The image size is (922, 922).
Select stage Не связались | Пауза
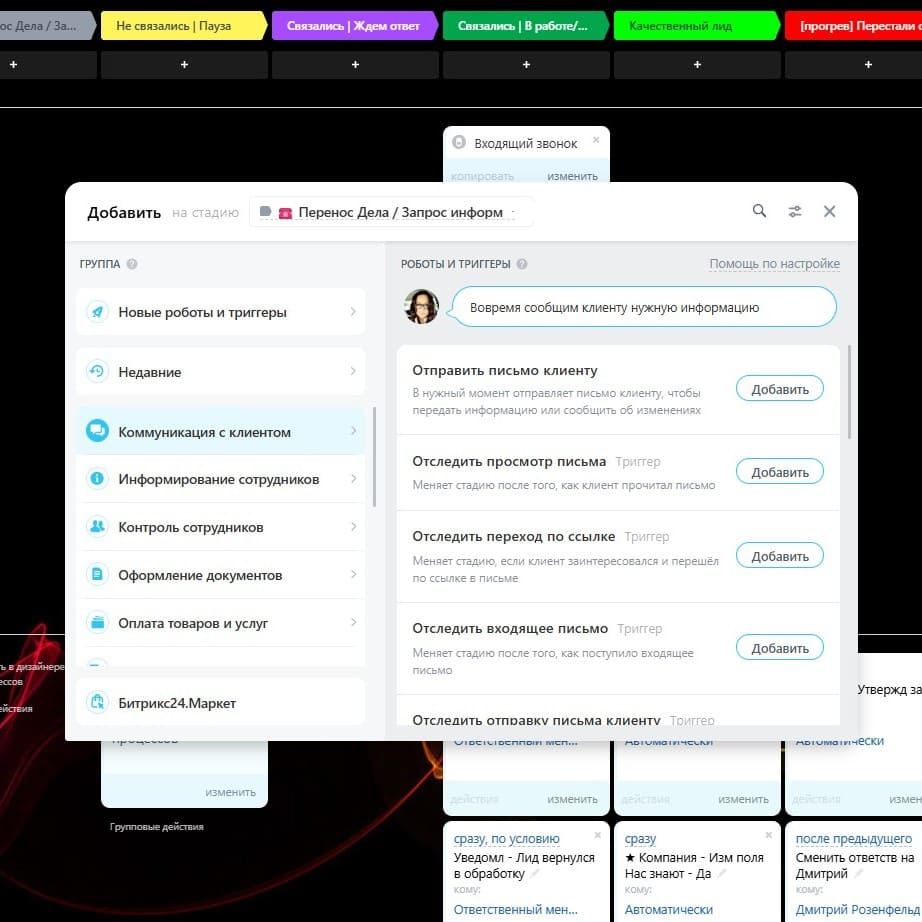pos(184,26)
